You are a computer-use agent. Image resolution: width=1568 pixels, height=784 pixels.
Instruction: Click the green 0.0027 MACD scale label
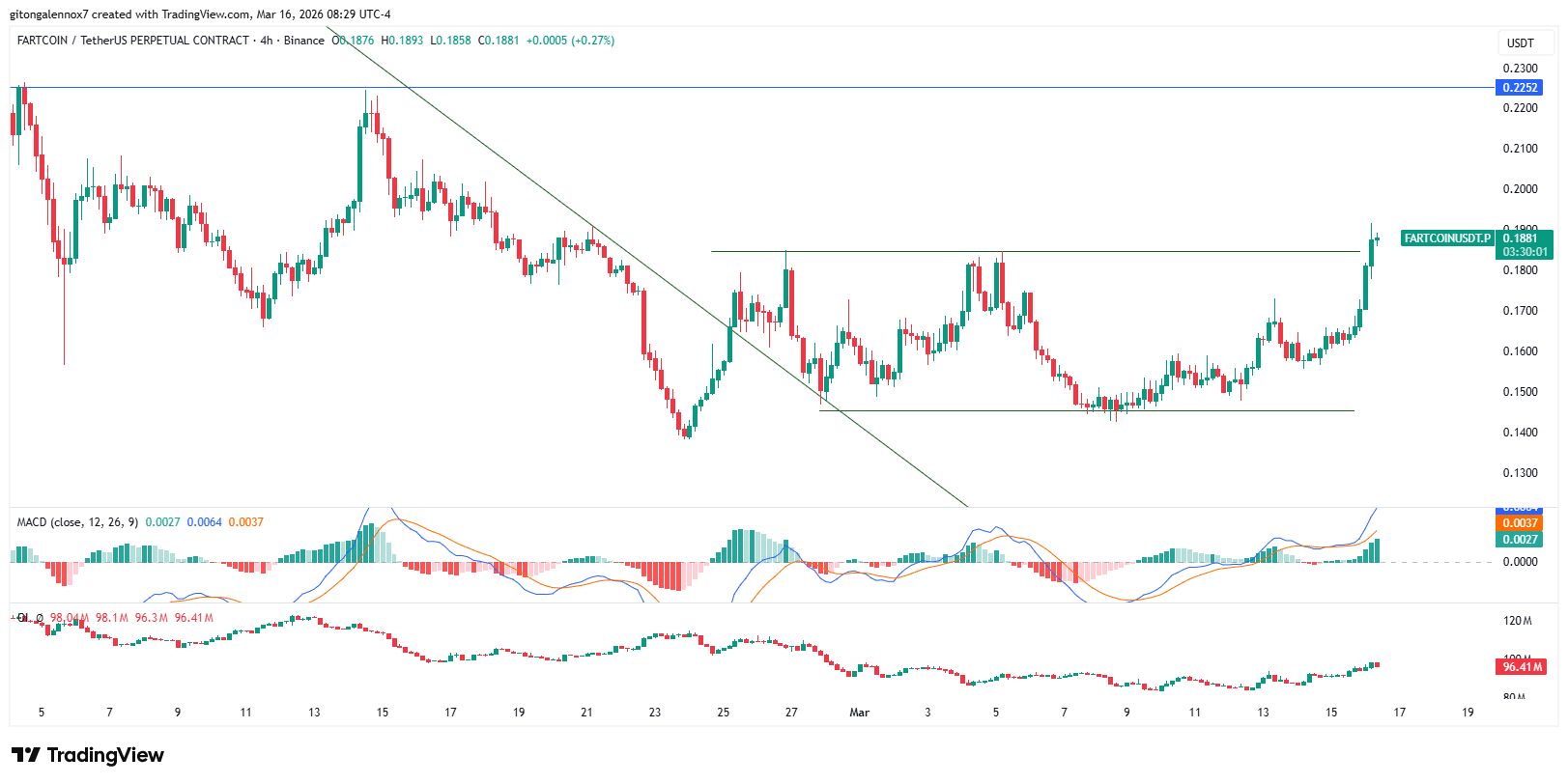point(1520,540)
